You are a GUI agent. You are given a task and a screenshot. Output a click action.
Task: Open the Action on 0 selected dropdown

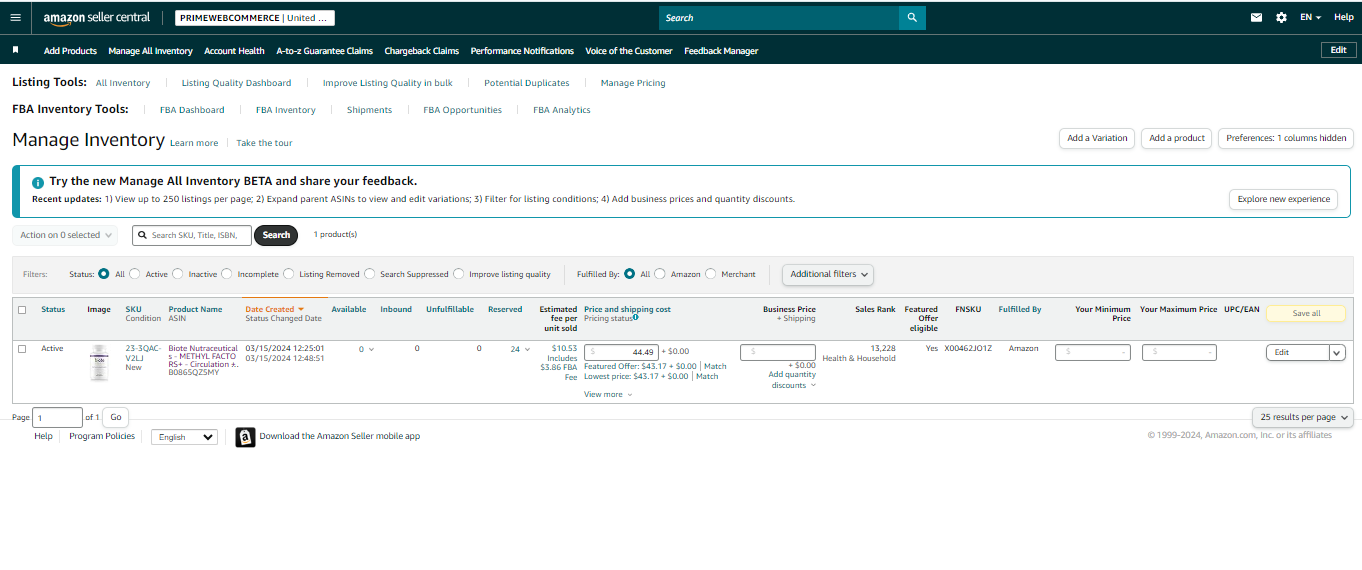[x=65, y=235]
